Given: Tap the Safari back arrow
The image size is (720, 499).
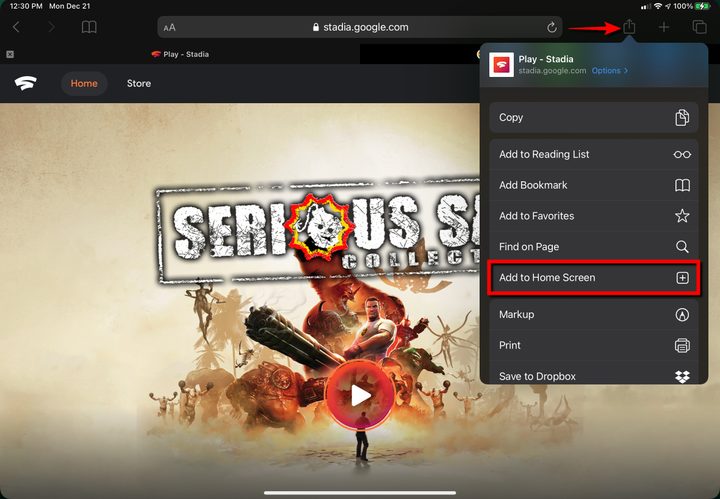Looking at the screenshot, I should (17, 27).
